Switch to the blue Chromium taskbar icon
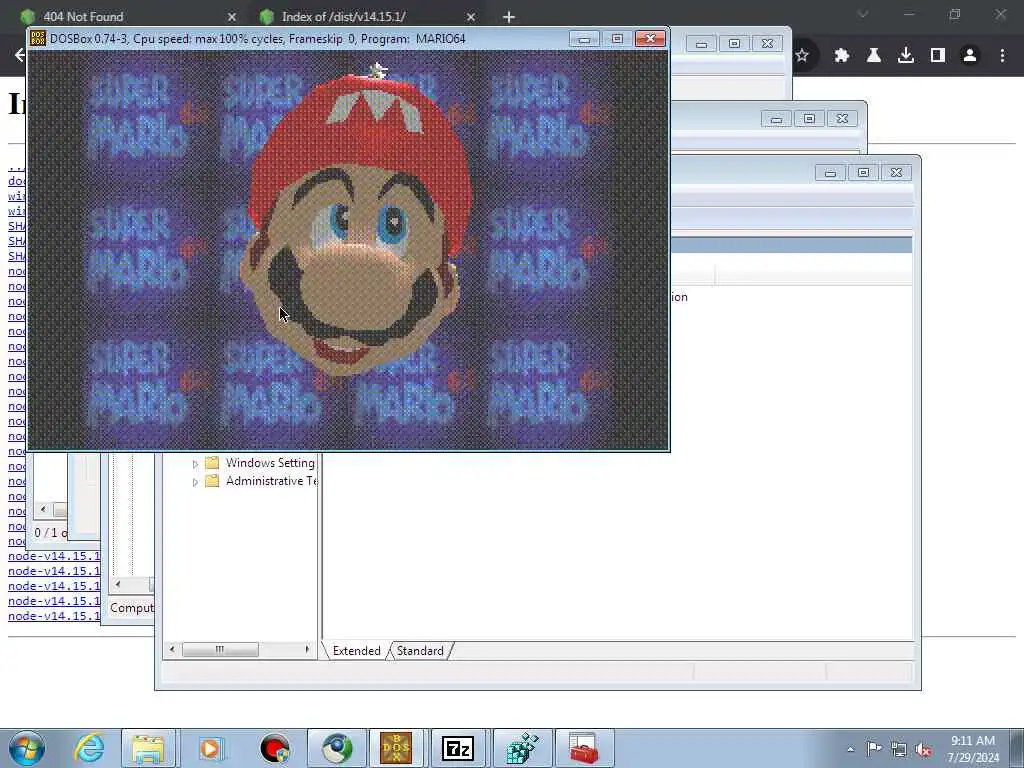Screen dimensions: 1024x768 pos(336,748)
